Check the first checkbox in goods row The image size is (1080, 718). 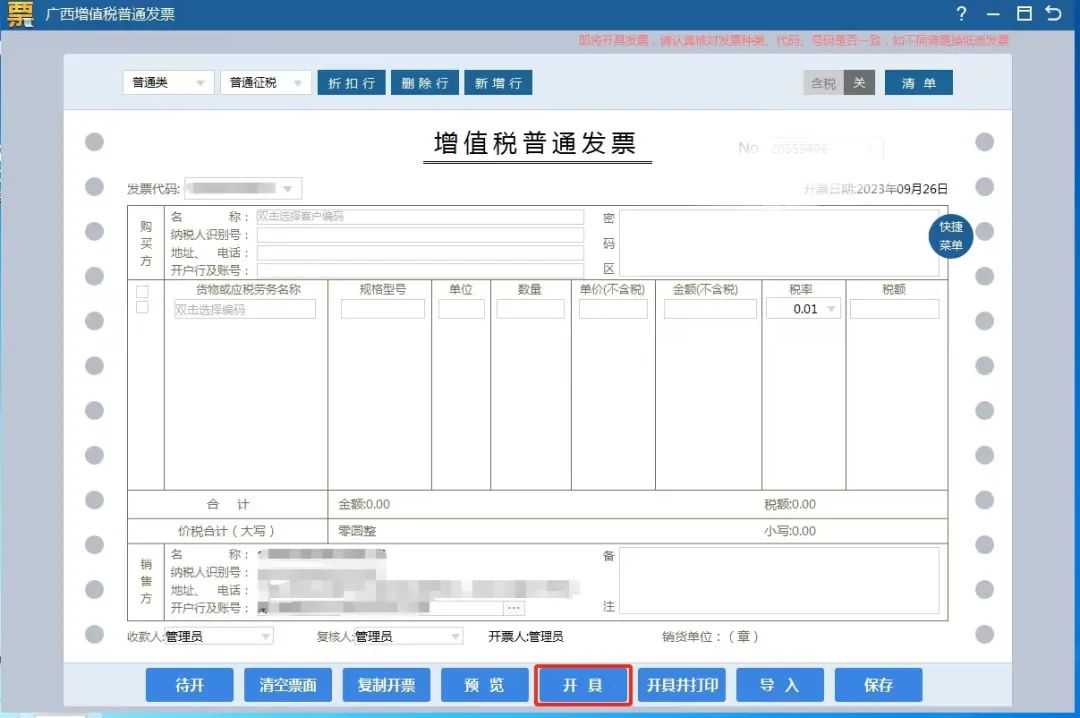[x=142, y=291]
